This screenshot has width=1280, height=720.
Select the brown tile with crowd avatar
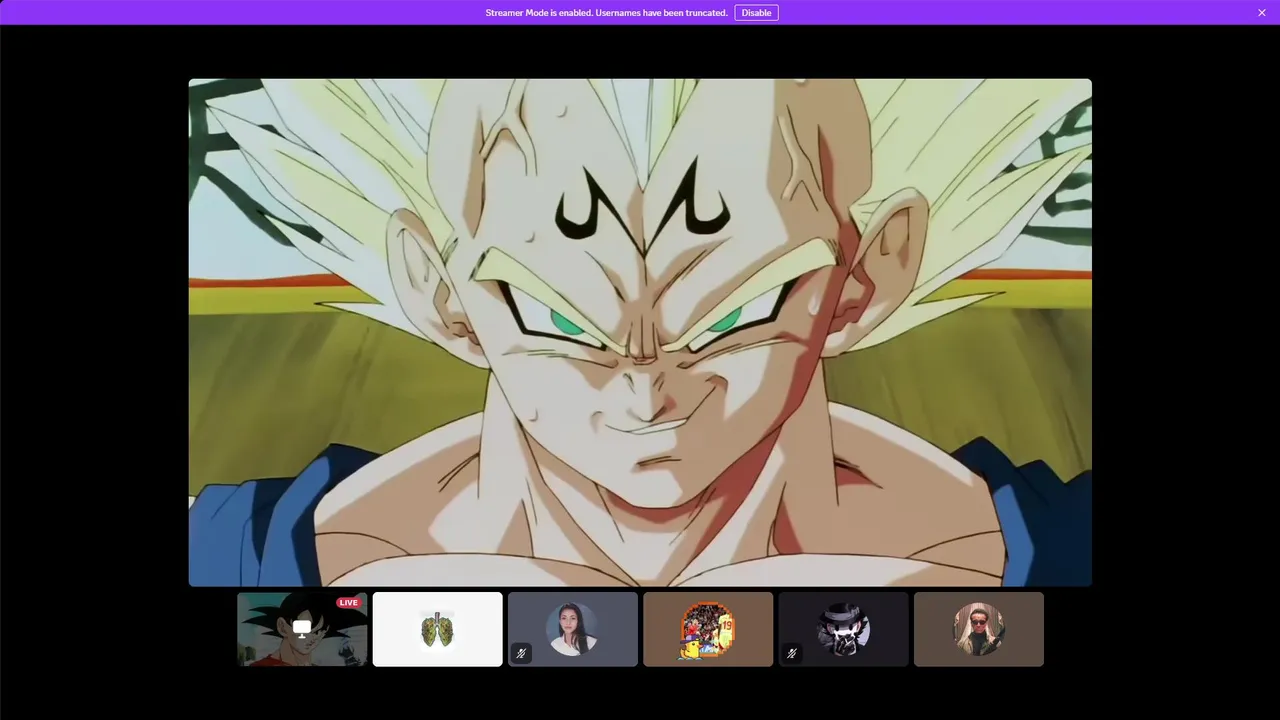click(x=708, y=629)
